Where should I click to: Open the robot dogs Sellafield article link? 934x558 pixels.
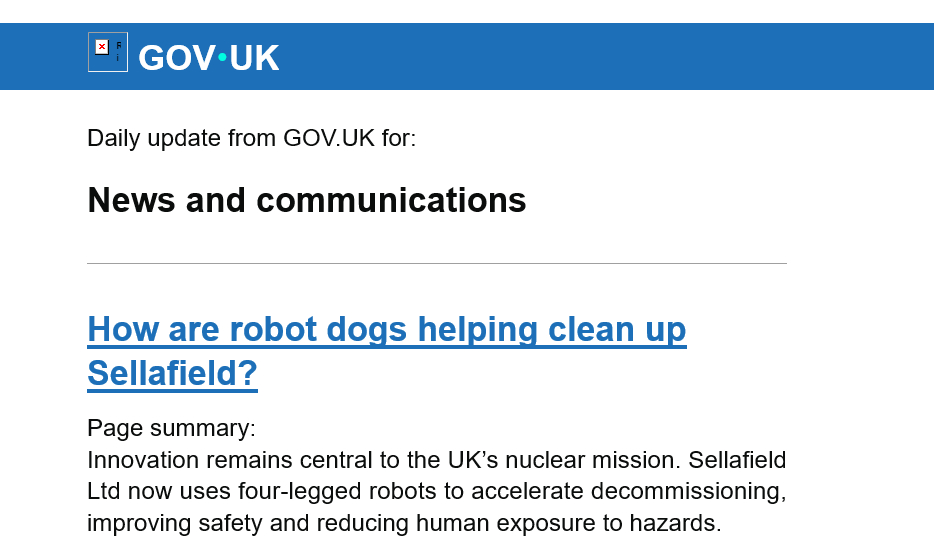point(386,330)
